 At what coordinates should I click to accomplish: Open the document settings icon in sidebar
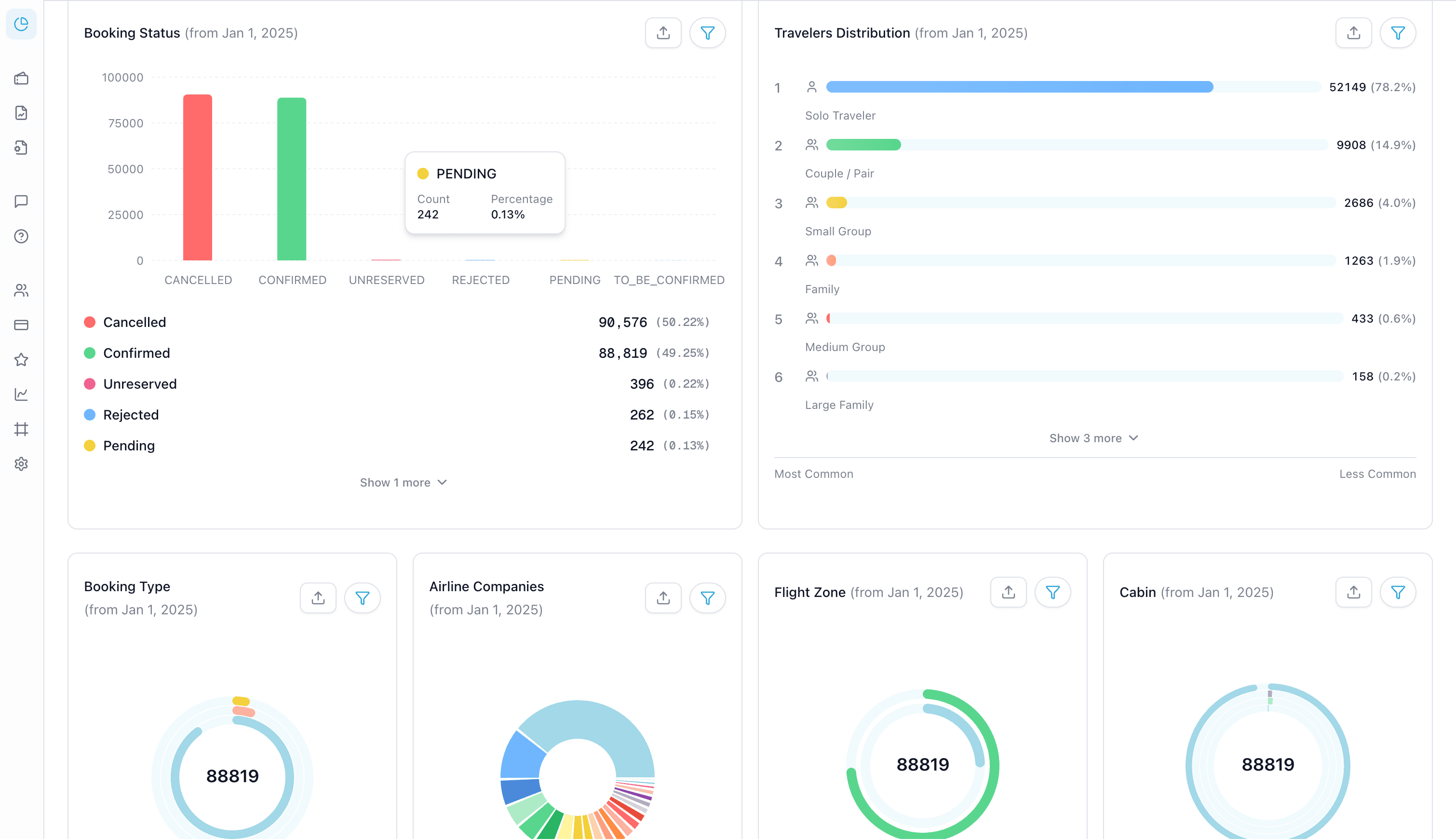21,148
